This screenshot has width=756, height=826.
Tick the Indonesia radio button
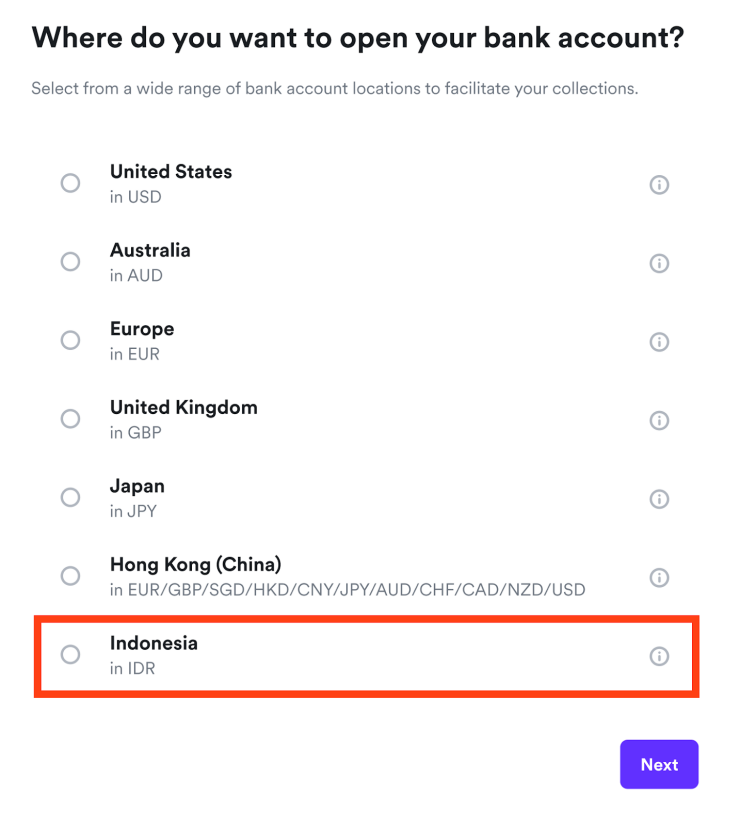tap(70, 654)
